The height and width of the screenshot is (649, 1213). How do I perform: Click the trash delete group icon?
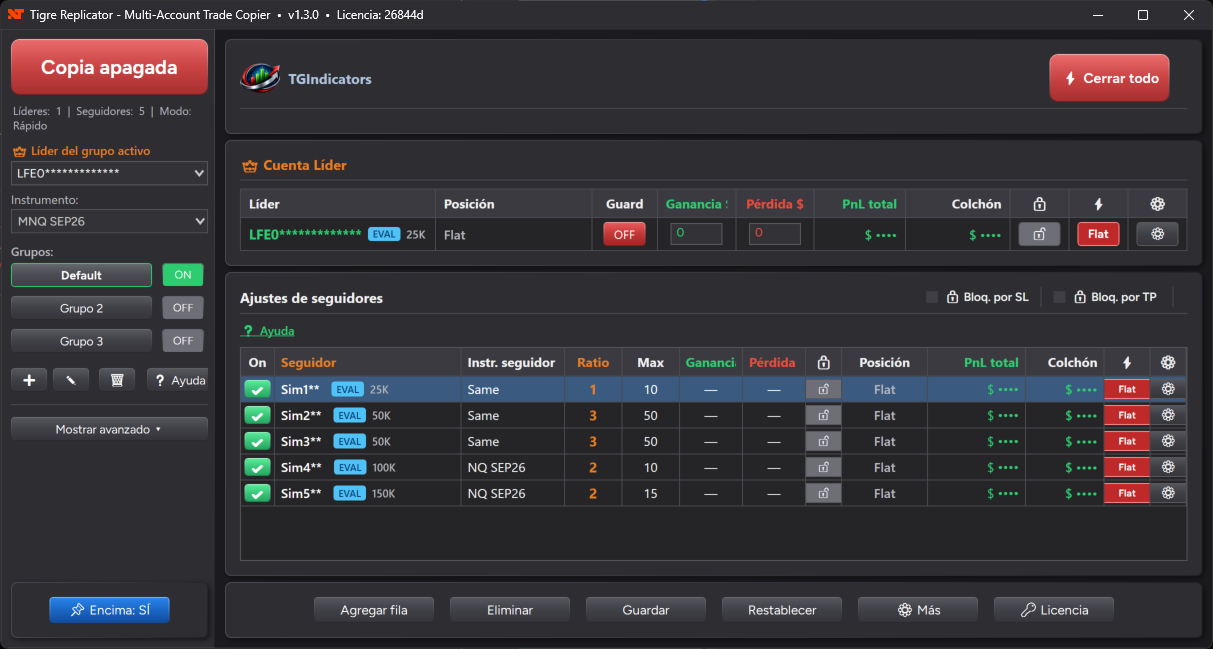[116, 380]
